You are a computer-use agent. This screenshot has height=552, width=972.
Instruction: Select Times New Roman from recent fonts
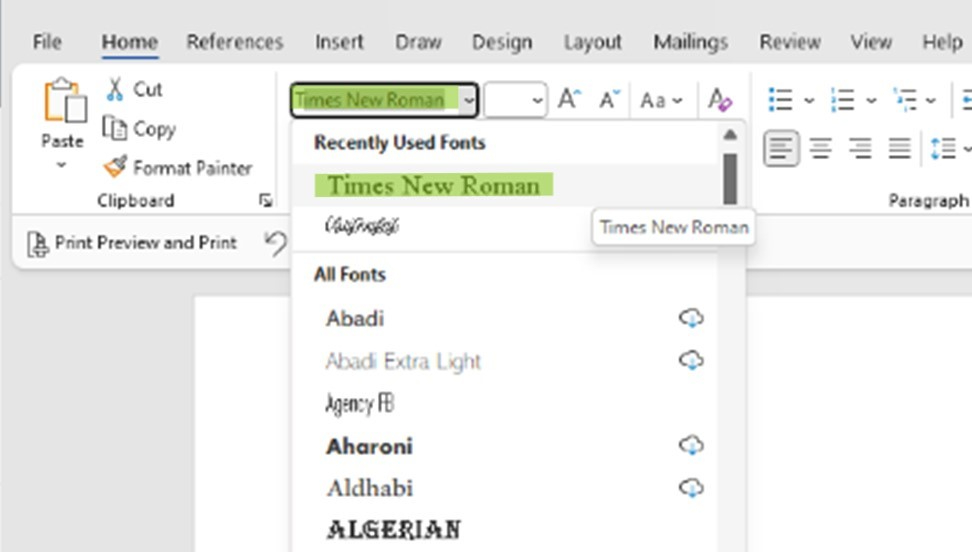(x=433, y=186)
